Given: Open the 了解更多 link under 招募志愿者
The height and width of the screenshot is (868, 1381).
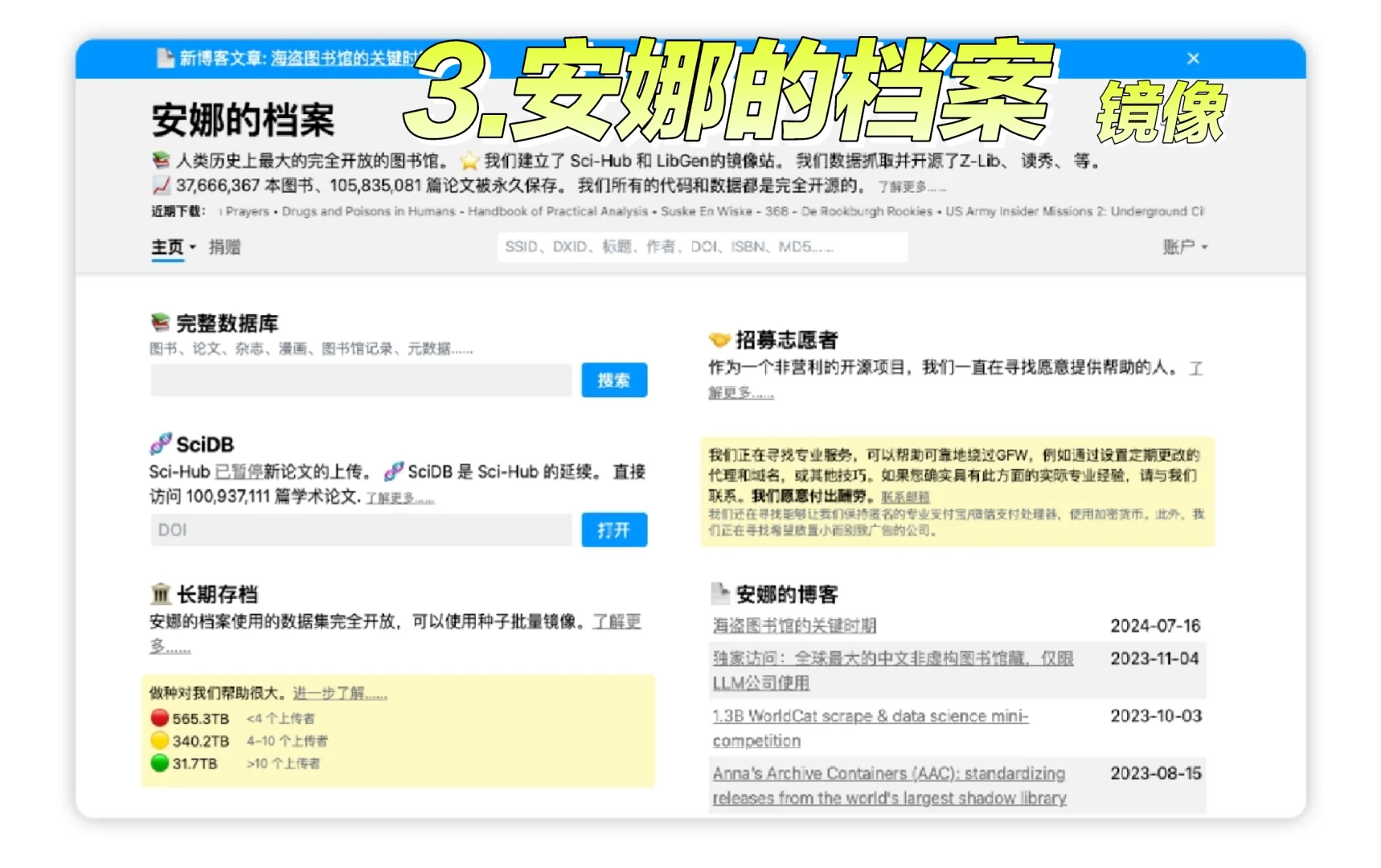Looking at the screenshot, I should pos(740,393).
